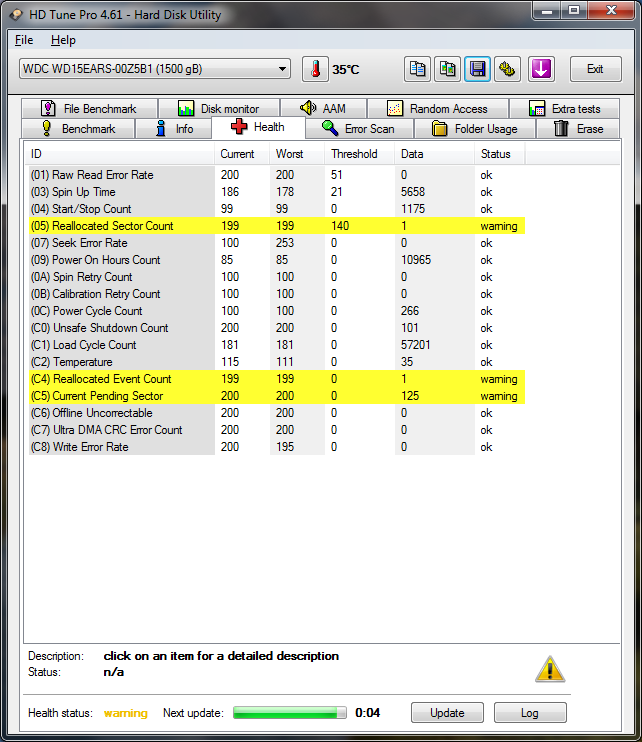Viewport: 642px width, 742px height.
Task: Select the Start/Stop Count row
Action: pos(277,209)
